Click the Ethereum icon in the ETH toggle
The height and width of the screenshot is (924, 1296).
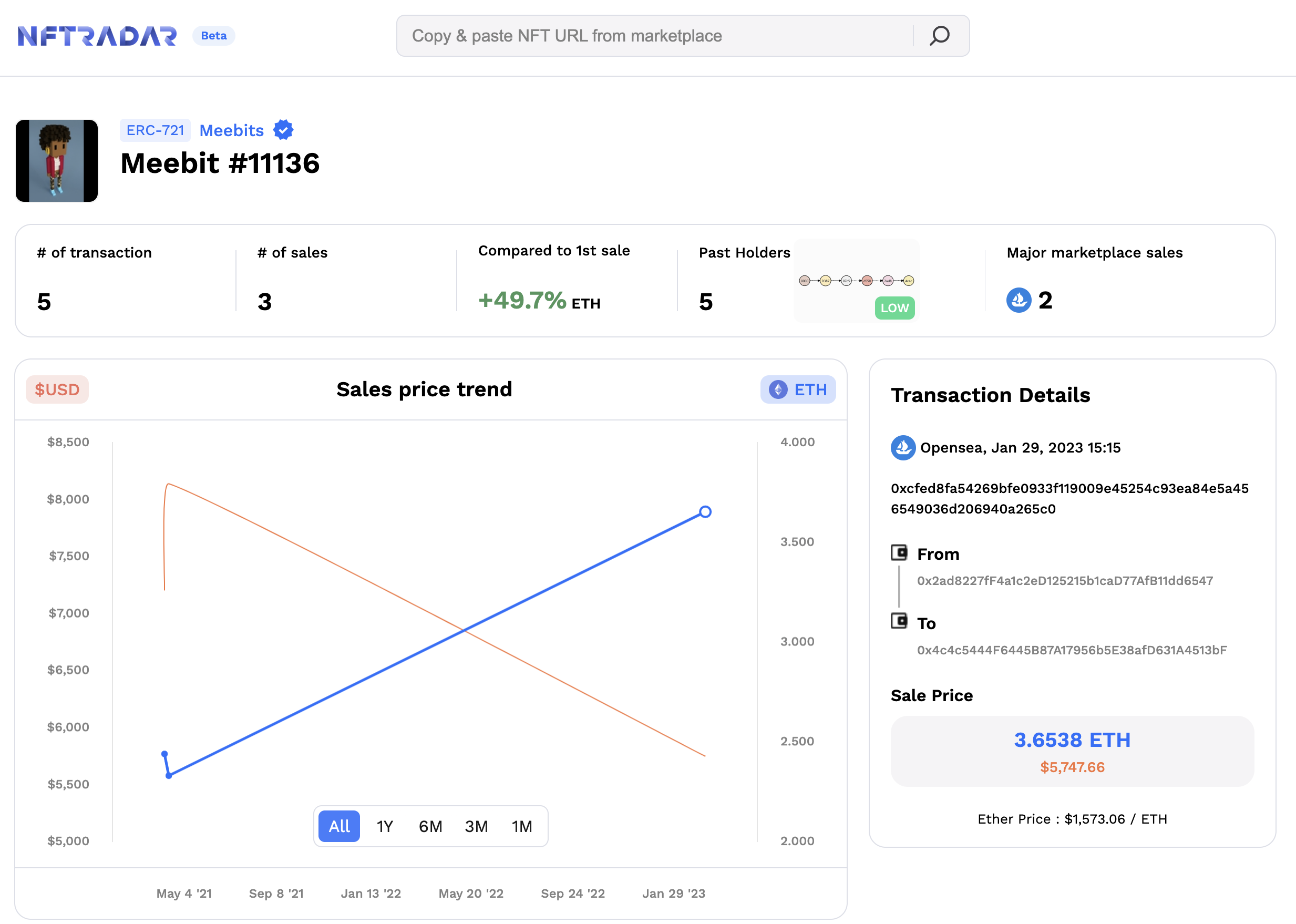[778, 390]
